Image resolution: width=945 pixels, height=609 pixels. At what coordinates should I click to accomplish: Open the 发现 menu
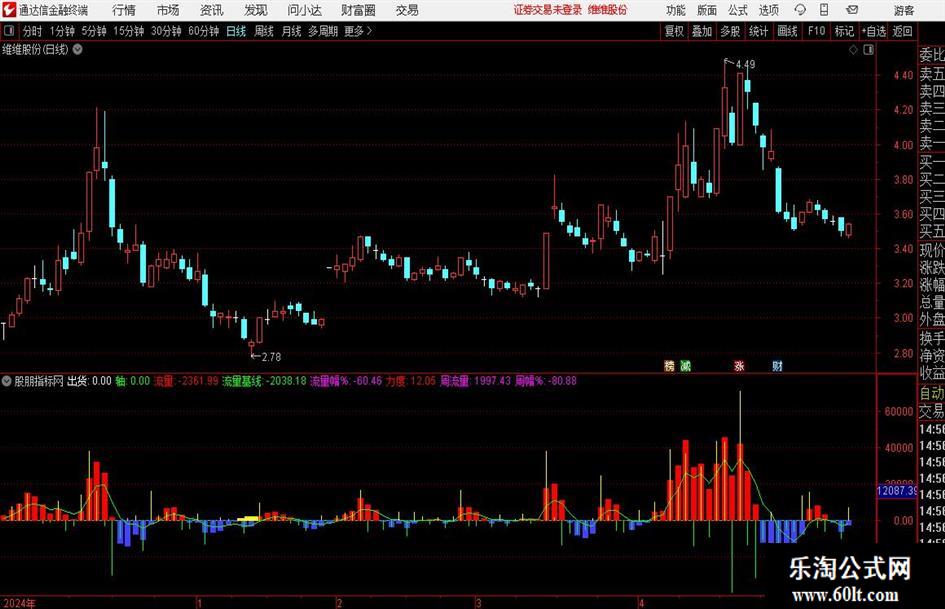[256, 10]
